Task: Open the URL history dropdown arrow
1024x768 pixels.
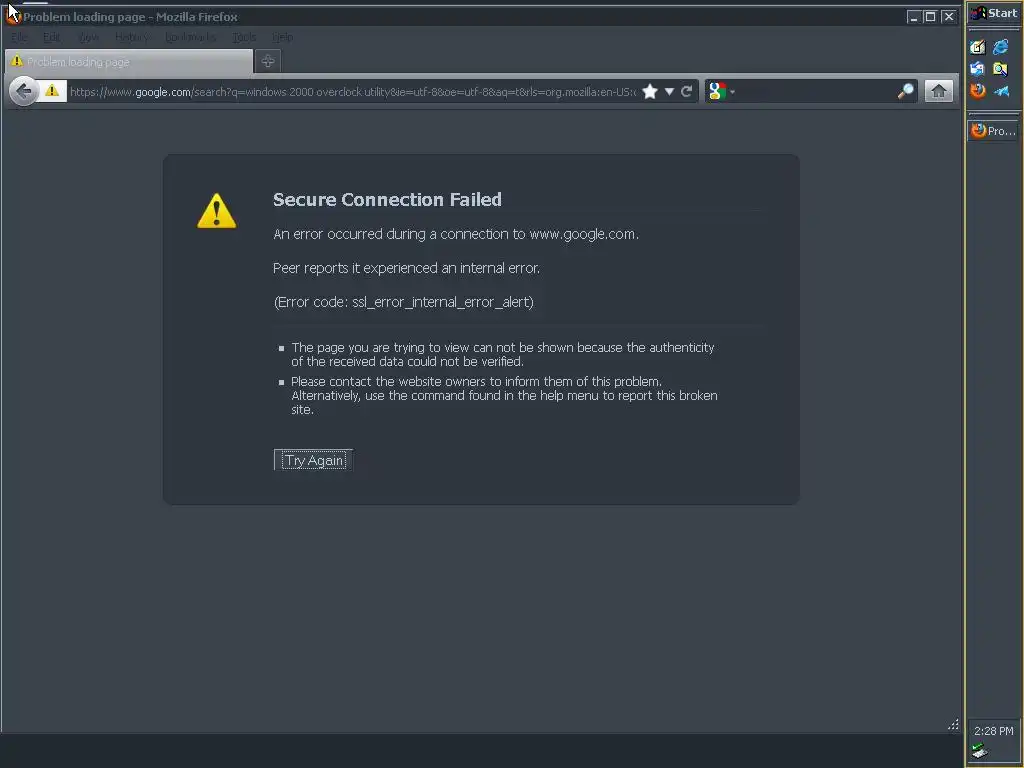Action: (x=669, y=91)
